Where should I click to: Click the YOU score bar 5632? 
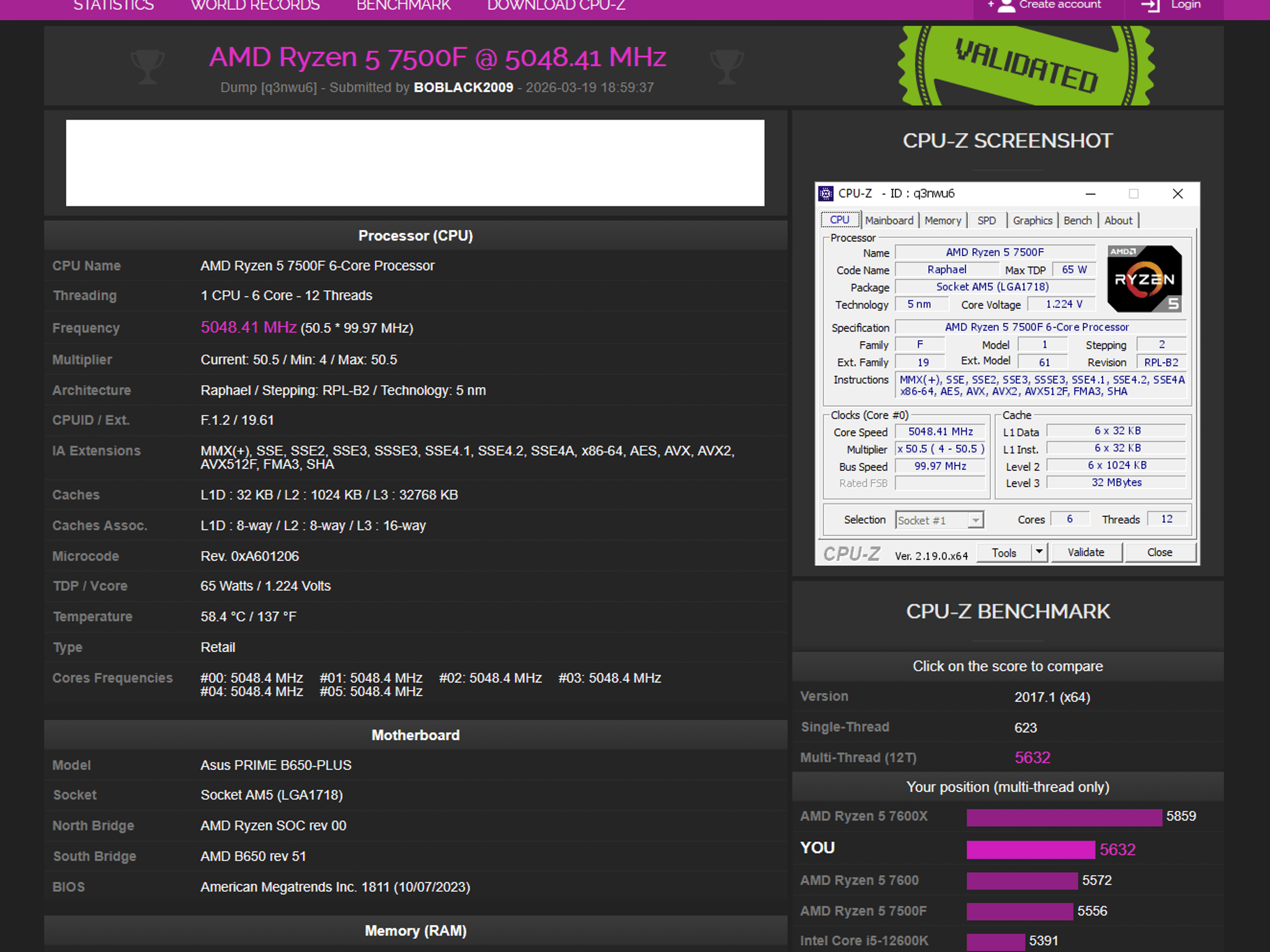[1031, 850]
